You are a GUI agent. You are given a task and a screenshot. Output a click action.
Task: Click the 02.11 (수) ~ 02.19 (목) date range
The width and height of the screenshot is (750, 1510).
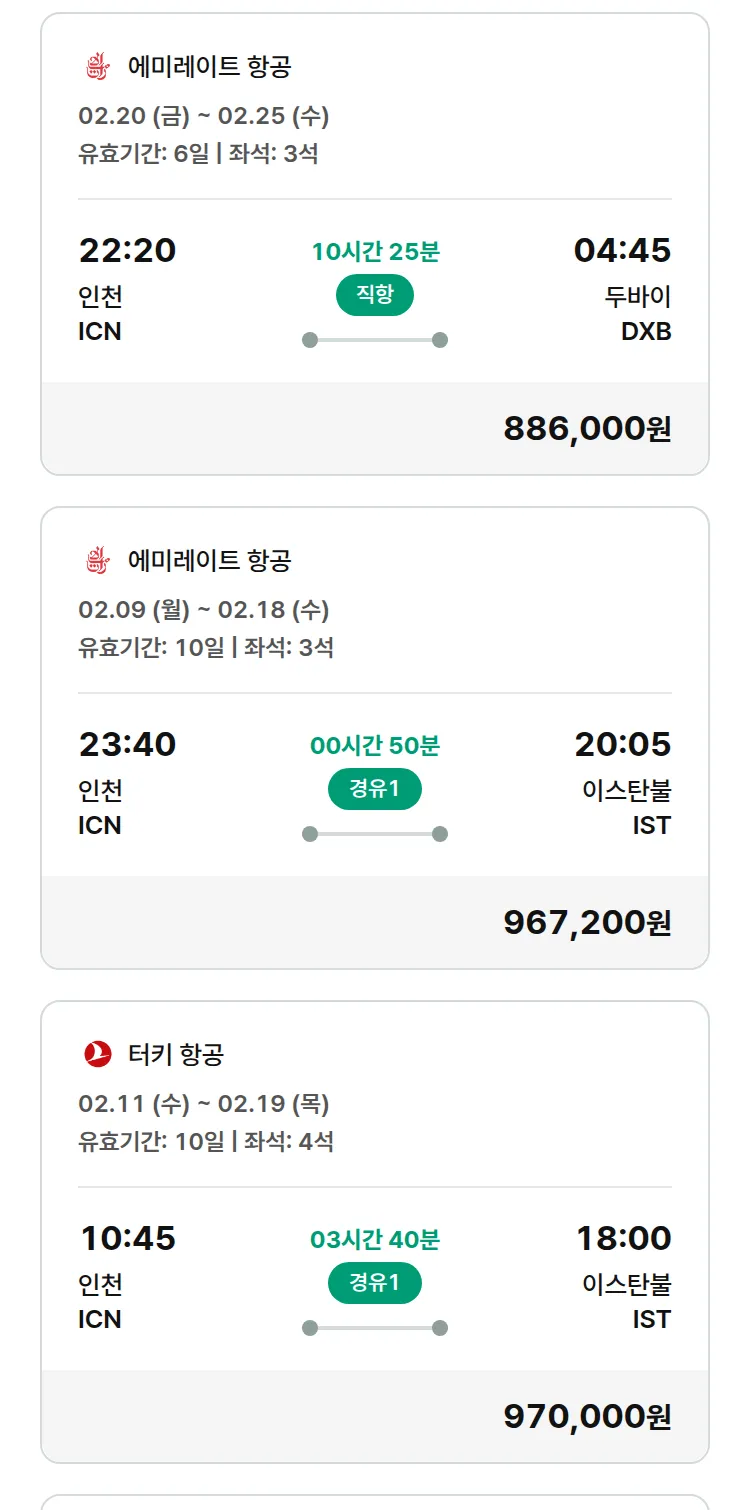coord(204,1104)
